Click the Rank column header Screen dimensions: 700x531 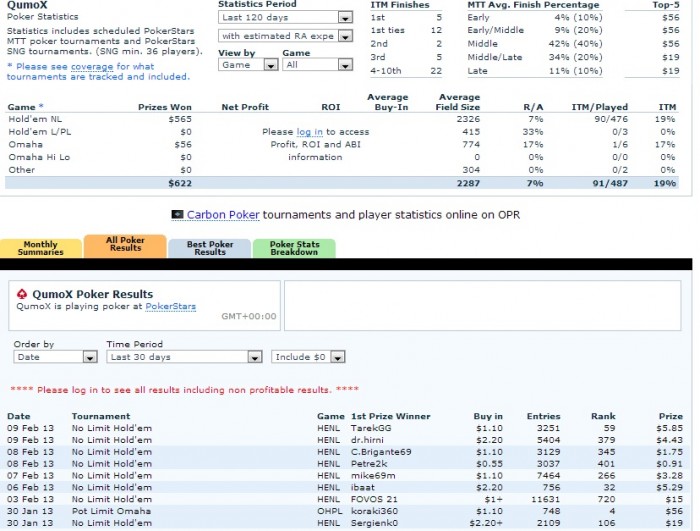(603, 416)
